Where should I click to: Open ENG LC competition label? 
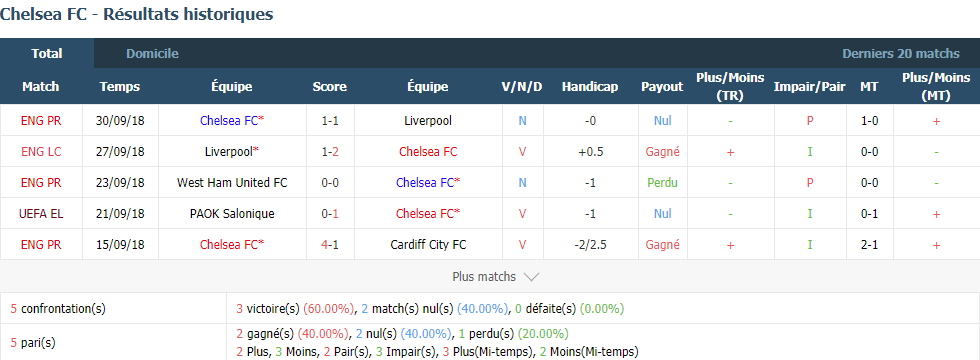[x=41, y=151]
